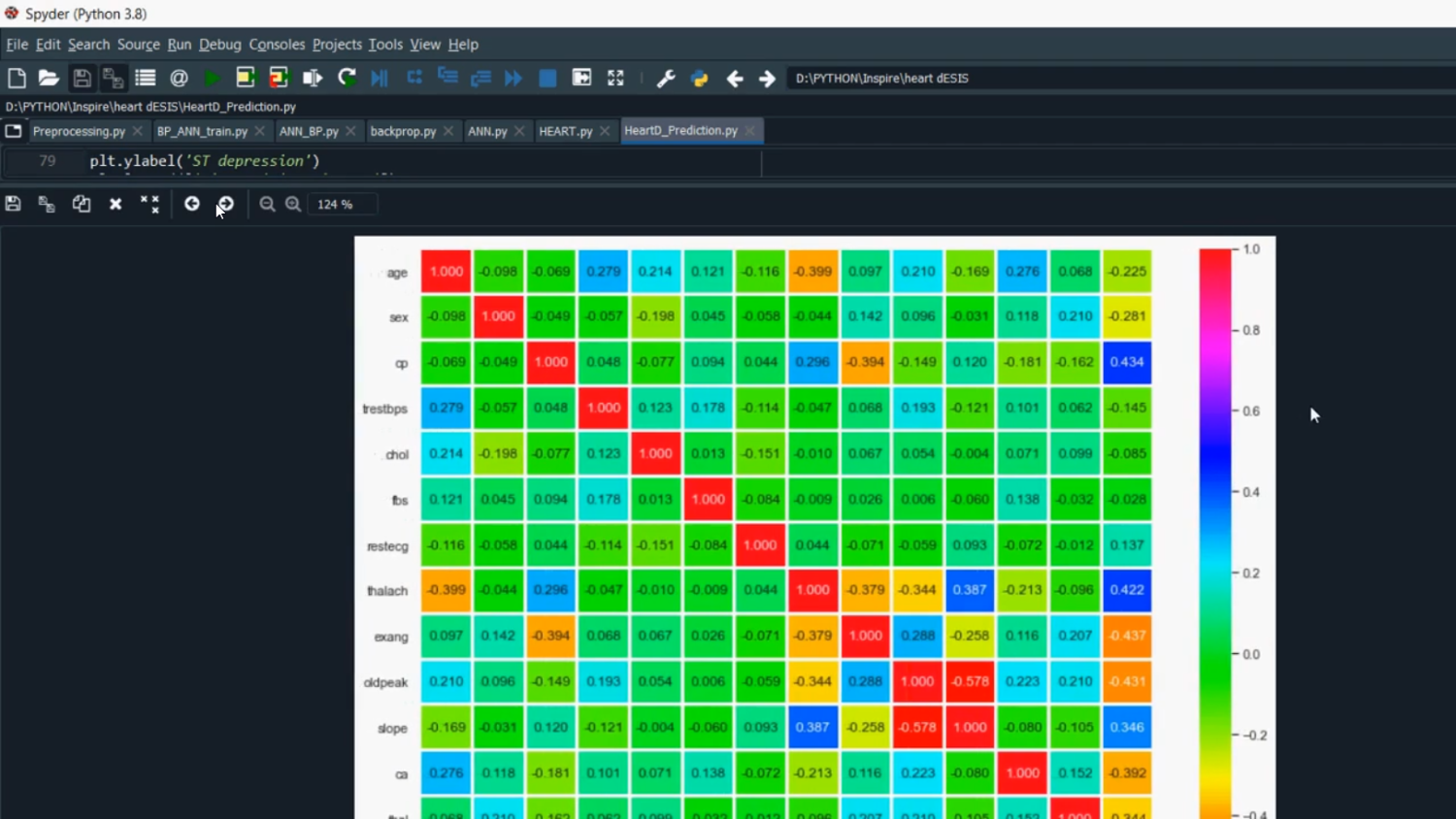This screenshot has width=1456, height=819.
Task: Debug the current file
Action: [379, 78]
